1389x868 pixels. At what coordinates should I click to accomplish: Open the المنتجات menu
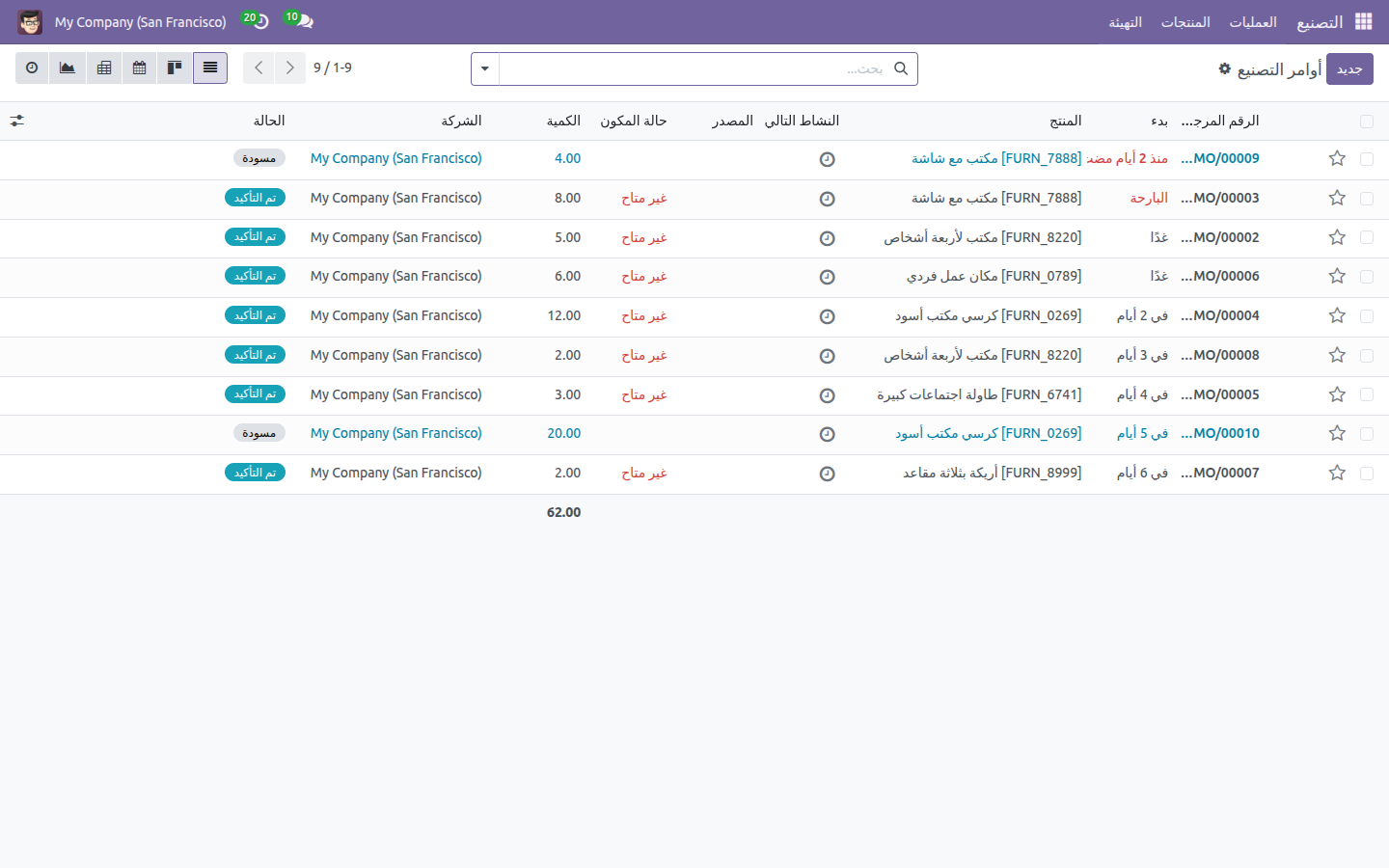click(1185, 22)
